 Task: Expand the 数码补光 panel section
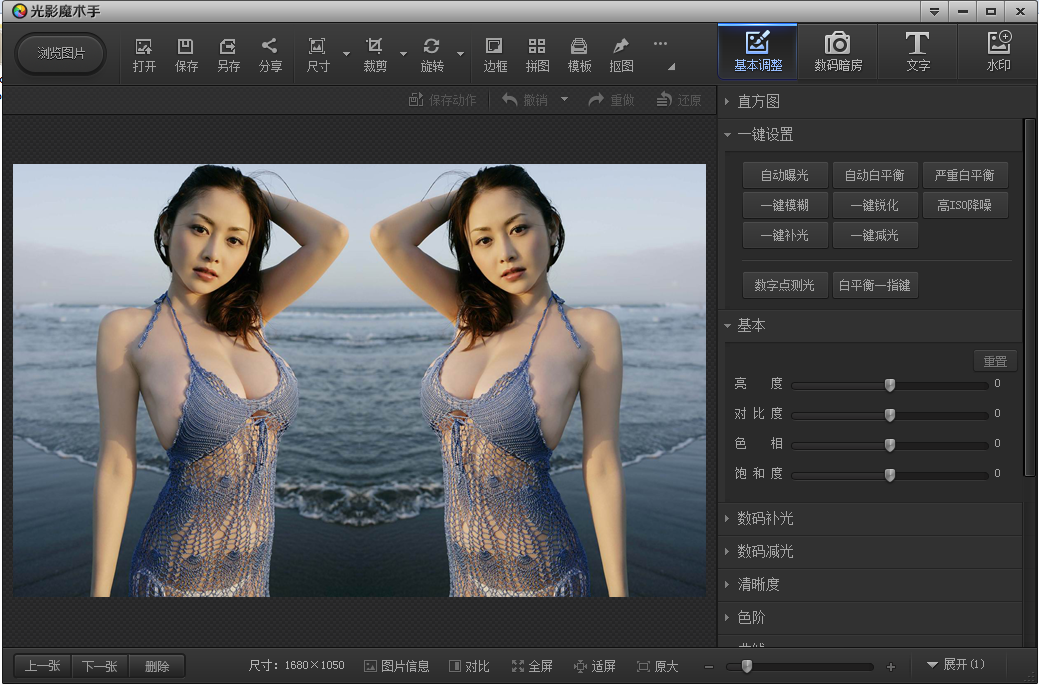coord(765,518)
